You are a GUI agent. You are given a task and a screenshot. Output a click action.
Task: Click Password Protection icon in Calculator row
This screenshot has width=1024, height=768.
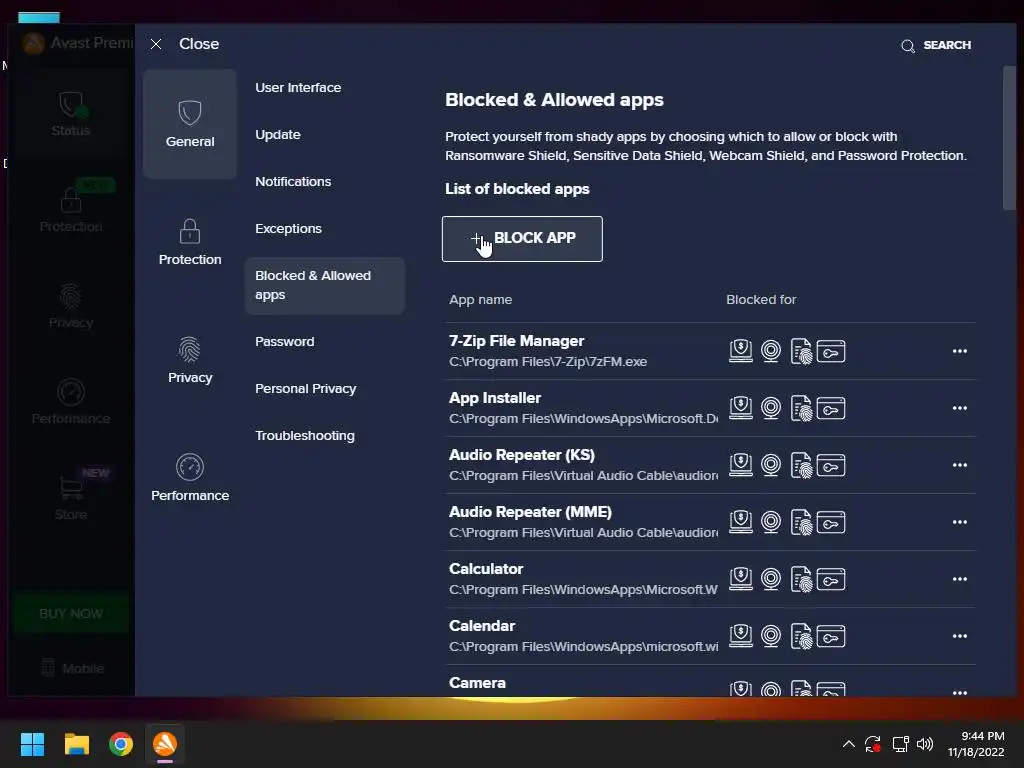[831, 579]
